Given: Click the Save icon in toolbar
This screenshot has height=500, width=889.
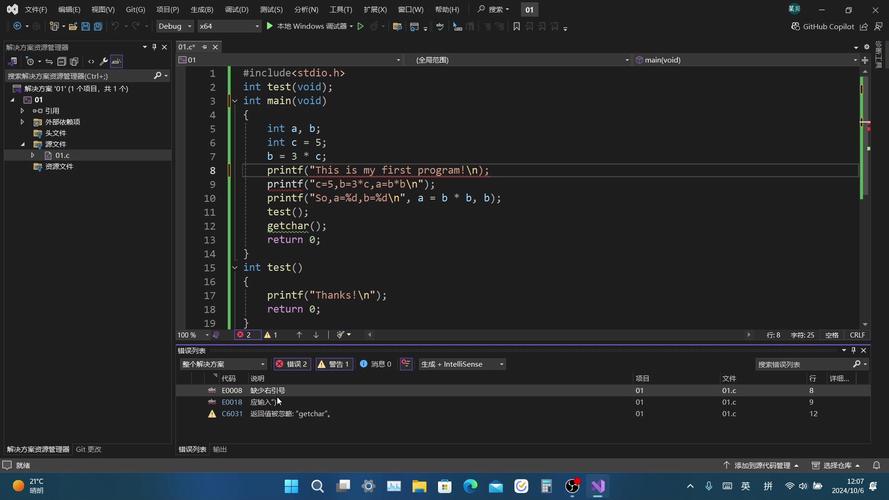Looking at the screenshot, I should (x=85, y=26).
